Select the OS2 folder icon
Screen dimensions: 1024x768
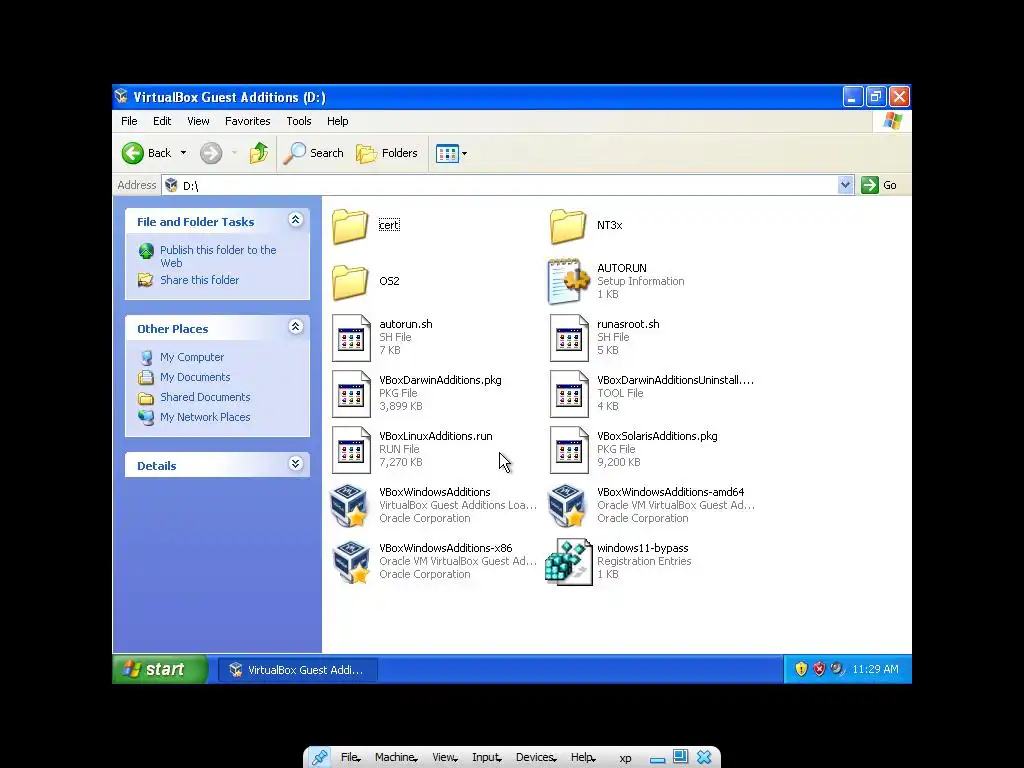click(350, 282)
